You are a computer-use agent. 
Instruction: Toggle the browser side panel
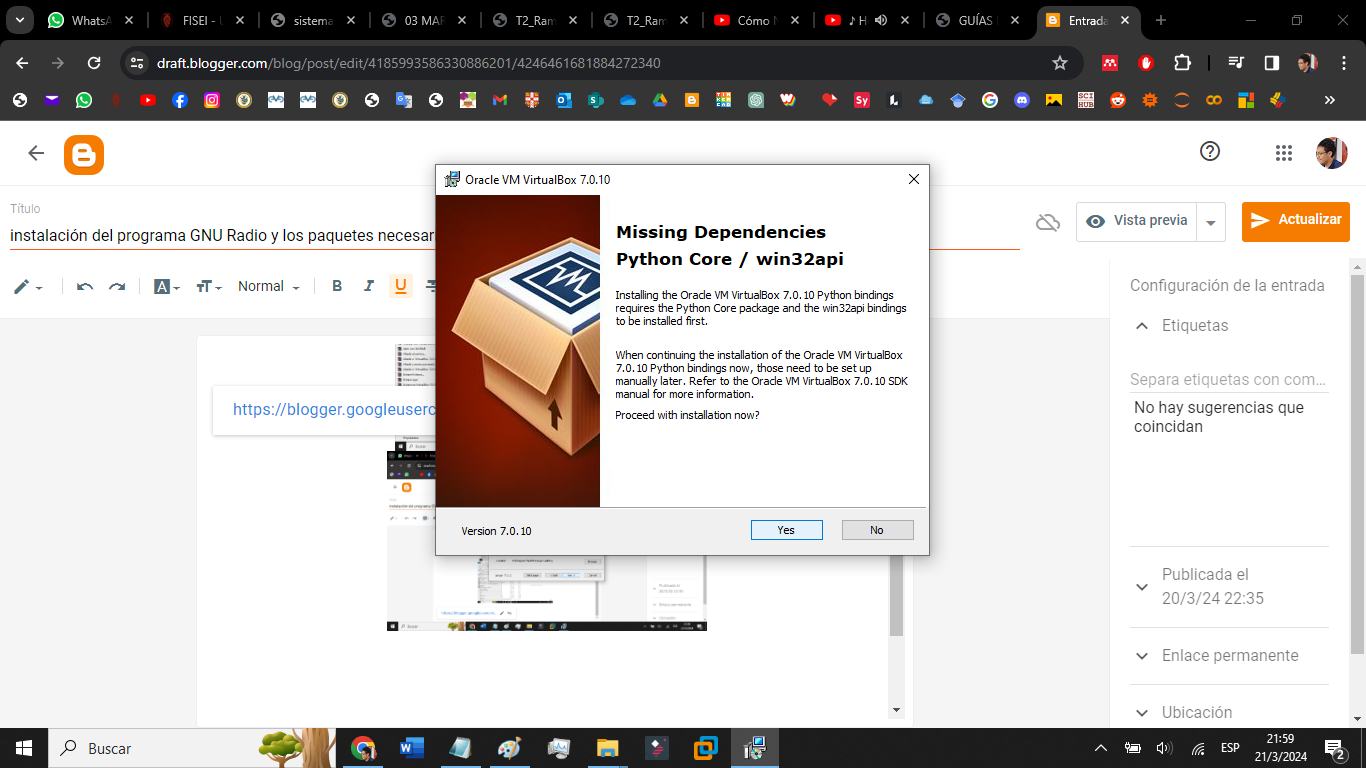pyautogui.click(x=1271, y=63)
